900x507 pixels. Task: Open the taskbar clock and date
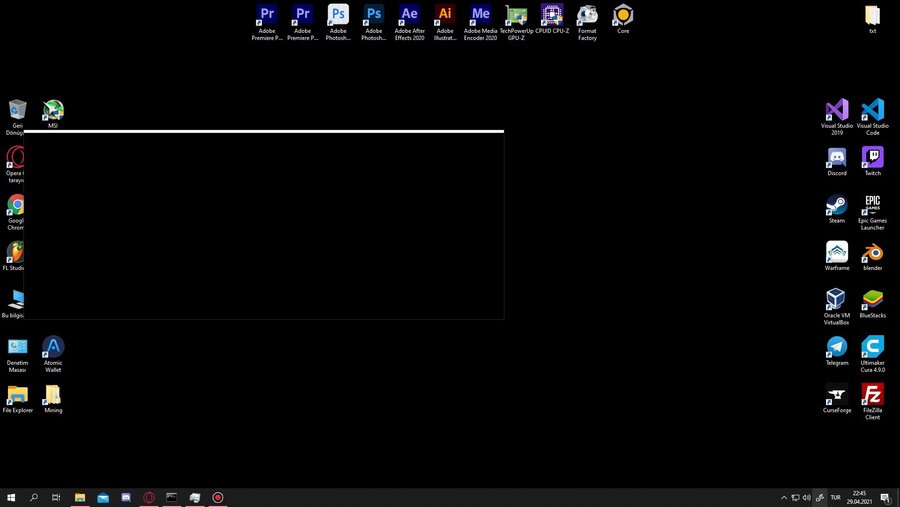(x=859, y=498)
